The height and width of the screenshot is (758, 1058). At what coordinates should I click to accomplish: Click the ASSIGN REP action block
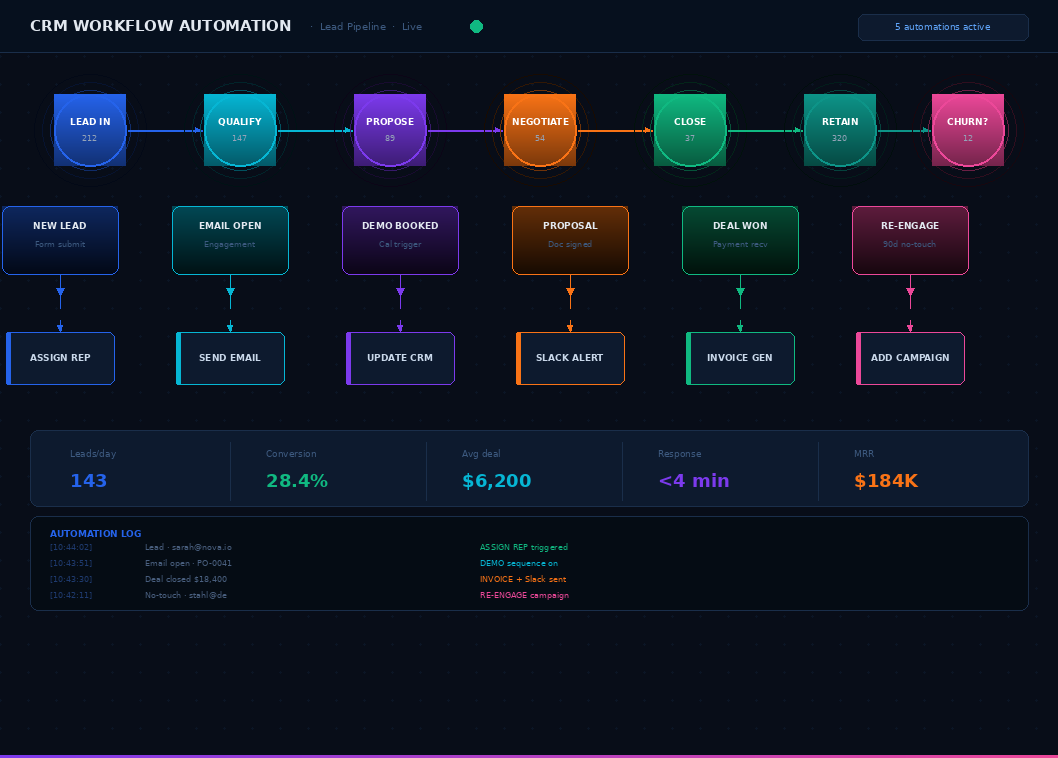pyautogui.click(x=61, y=358)
